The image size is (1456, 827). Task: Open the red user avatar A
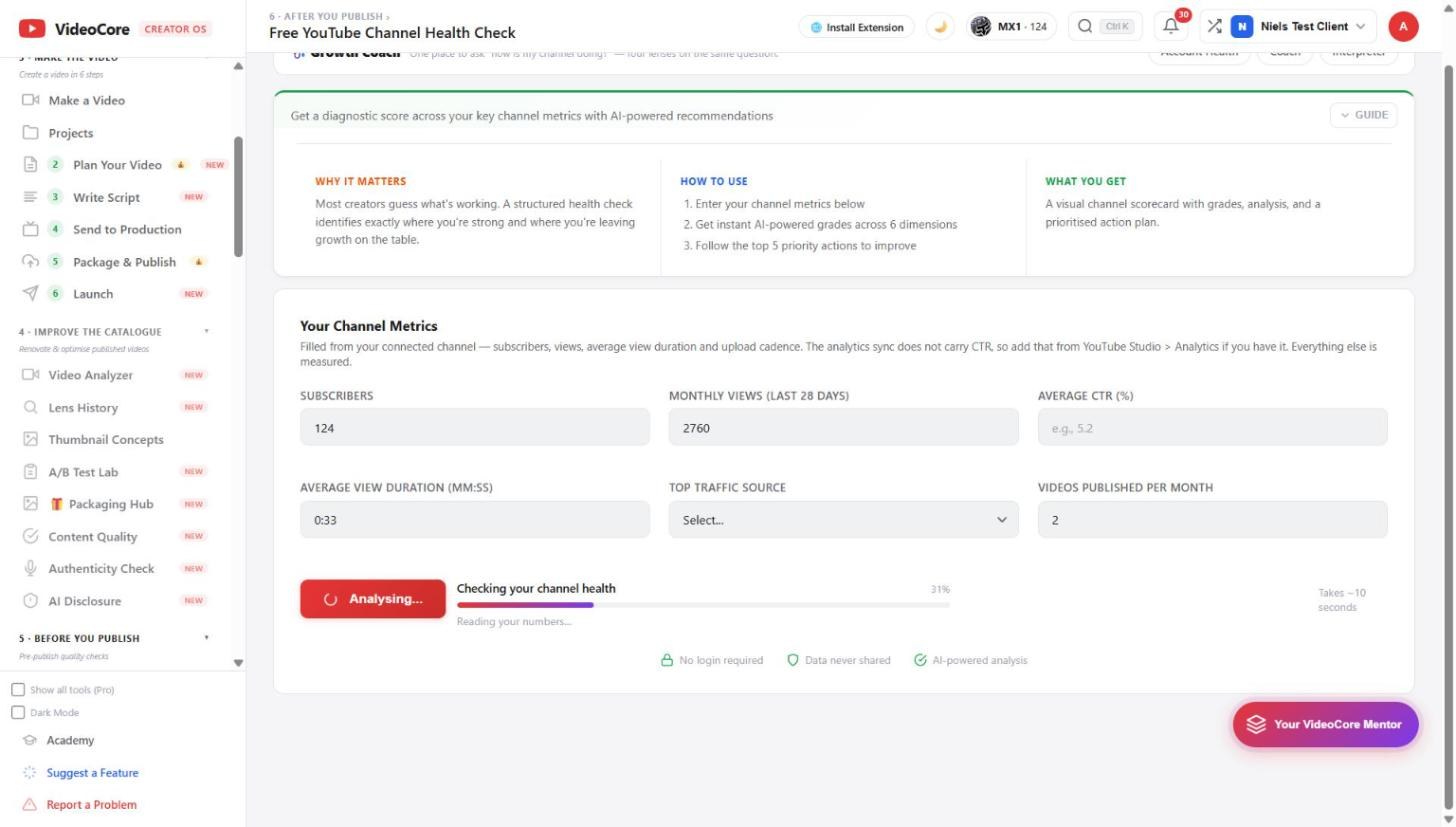click(x=1403, y=27)
